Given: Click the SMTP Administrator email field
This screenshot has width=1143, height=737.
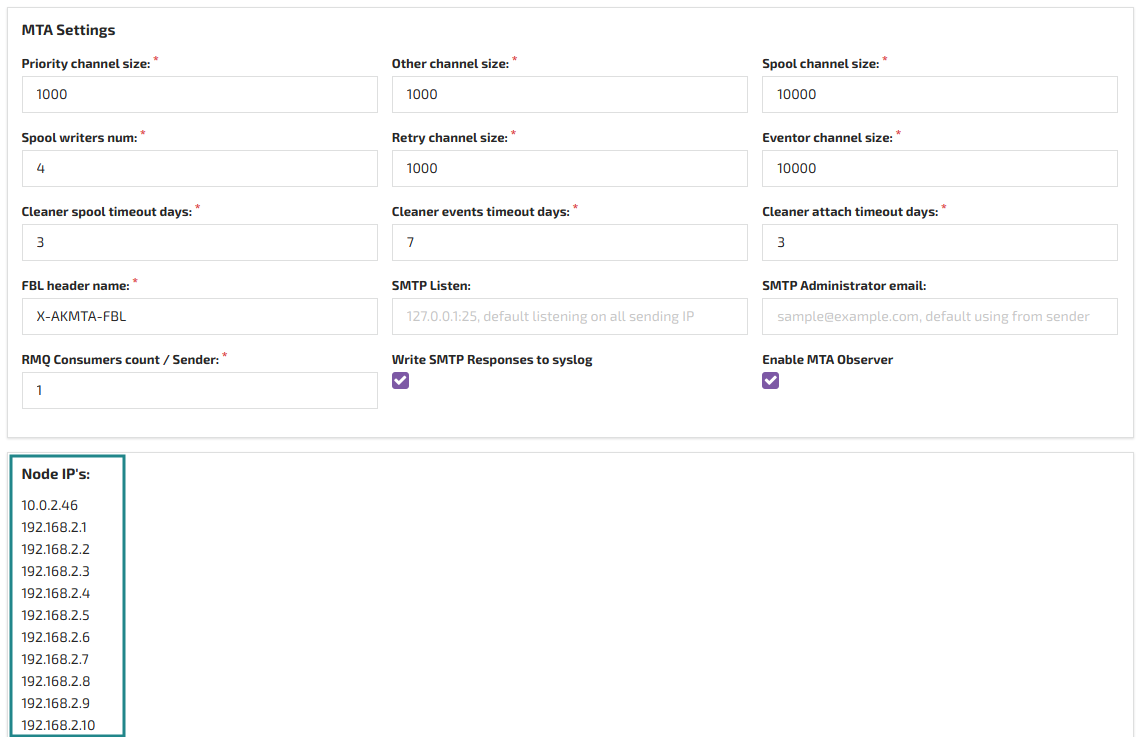Looking at the screenshot, I should click(939, 317).
